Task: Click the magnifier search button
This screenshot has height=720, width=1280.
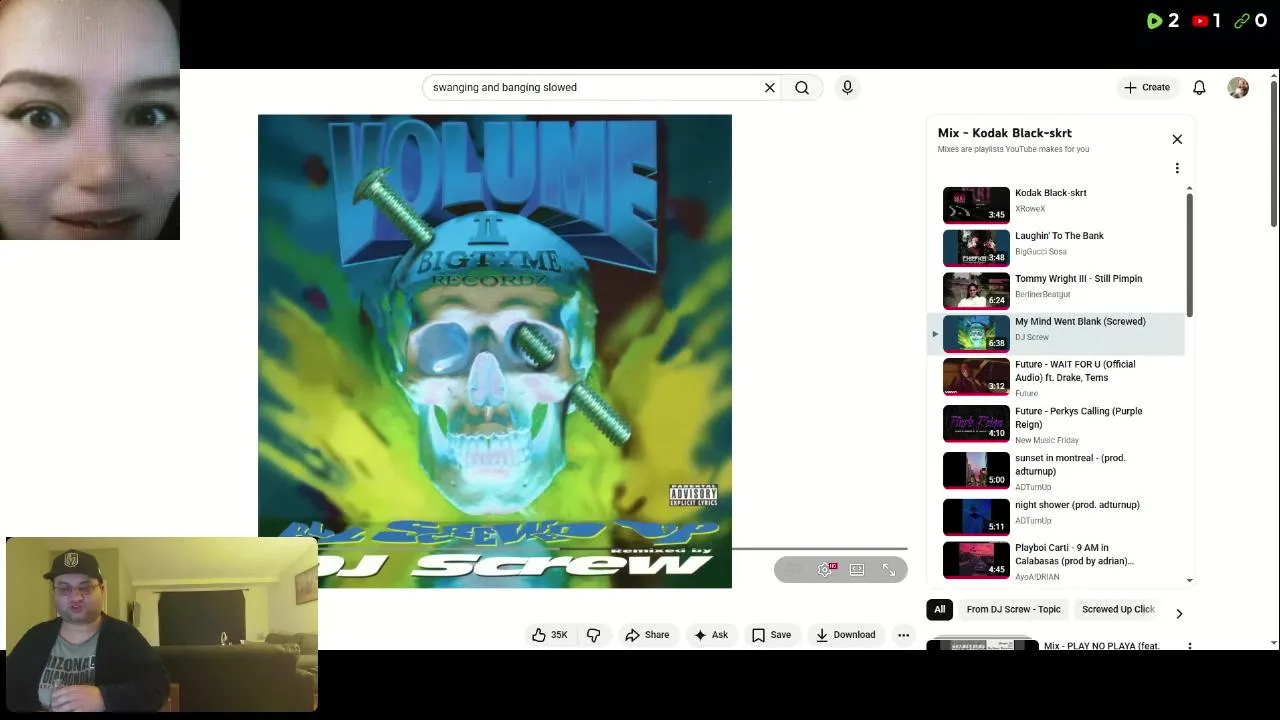Action: [x=802, y=88]
